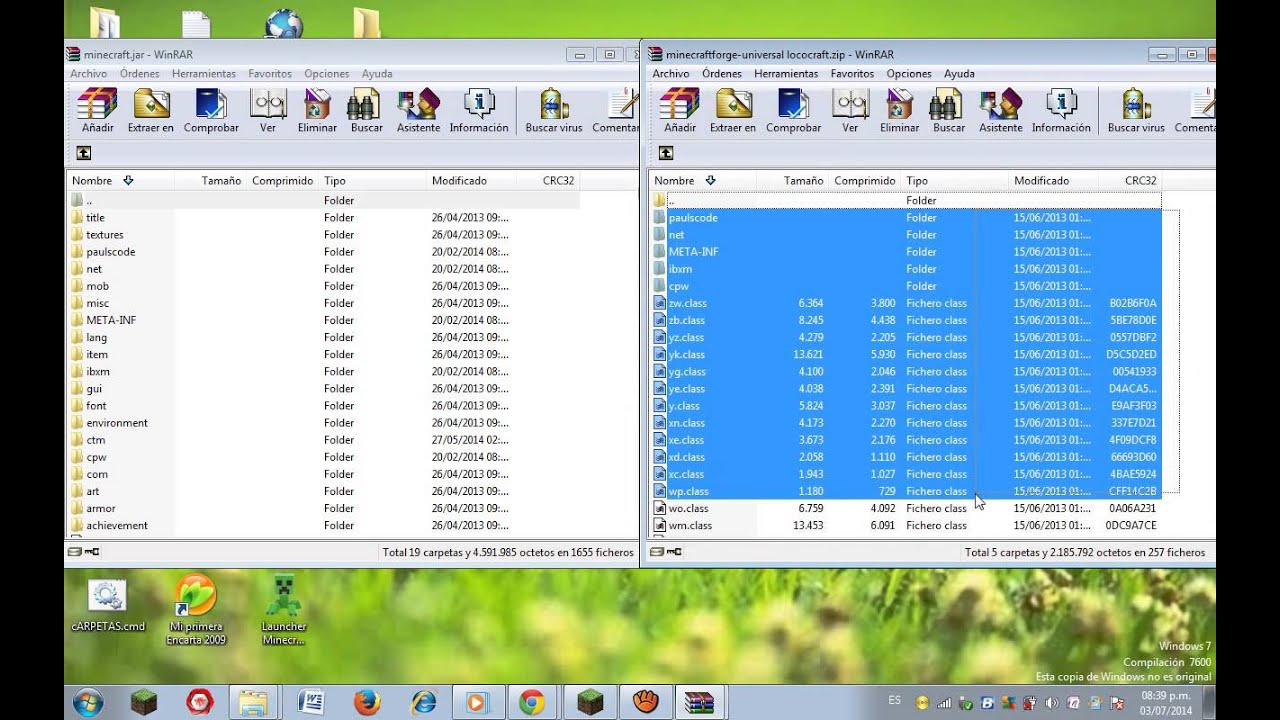Sort by Tamaño column in minecraftforge zip window
The width and height of the screenshot is (1280, 720).
tap(793, 181)
